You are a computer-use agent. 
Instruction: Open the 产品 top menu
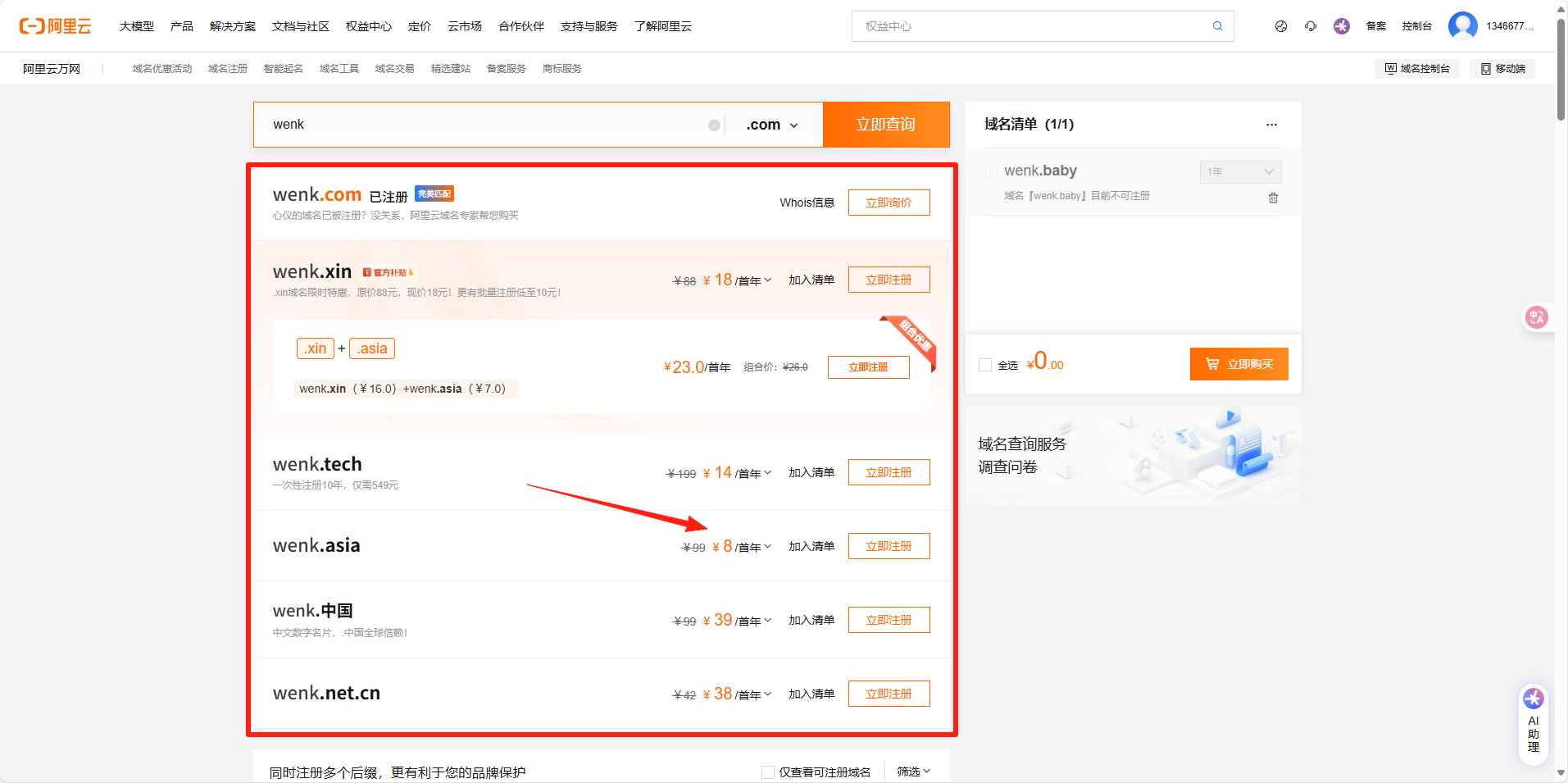tap(182, 26)
